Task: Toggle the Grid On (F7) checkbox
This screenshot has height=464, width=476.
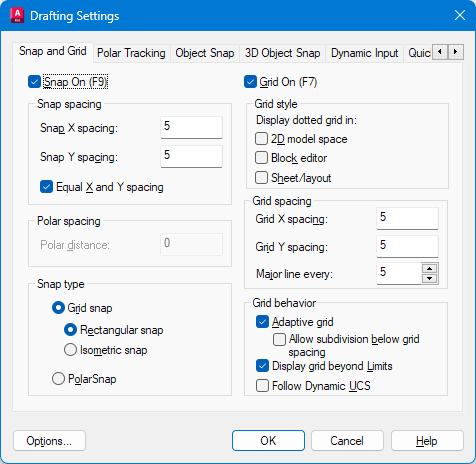Action: click(x=250, y=82)
